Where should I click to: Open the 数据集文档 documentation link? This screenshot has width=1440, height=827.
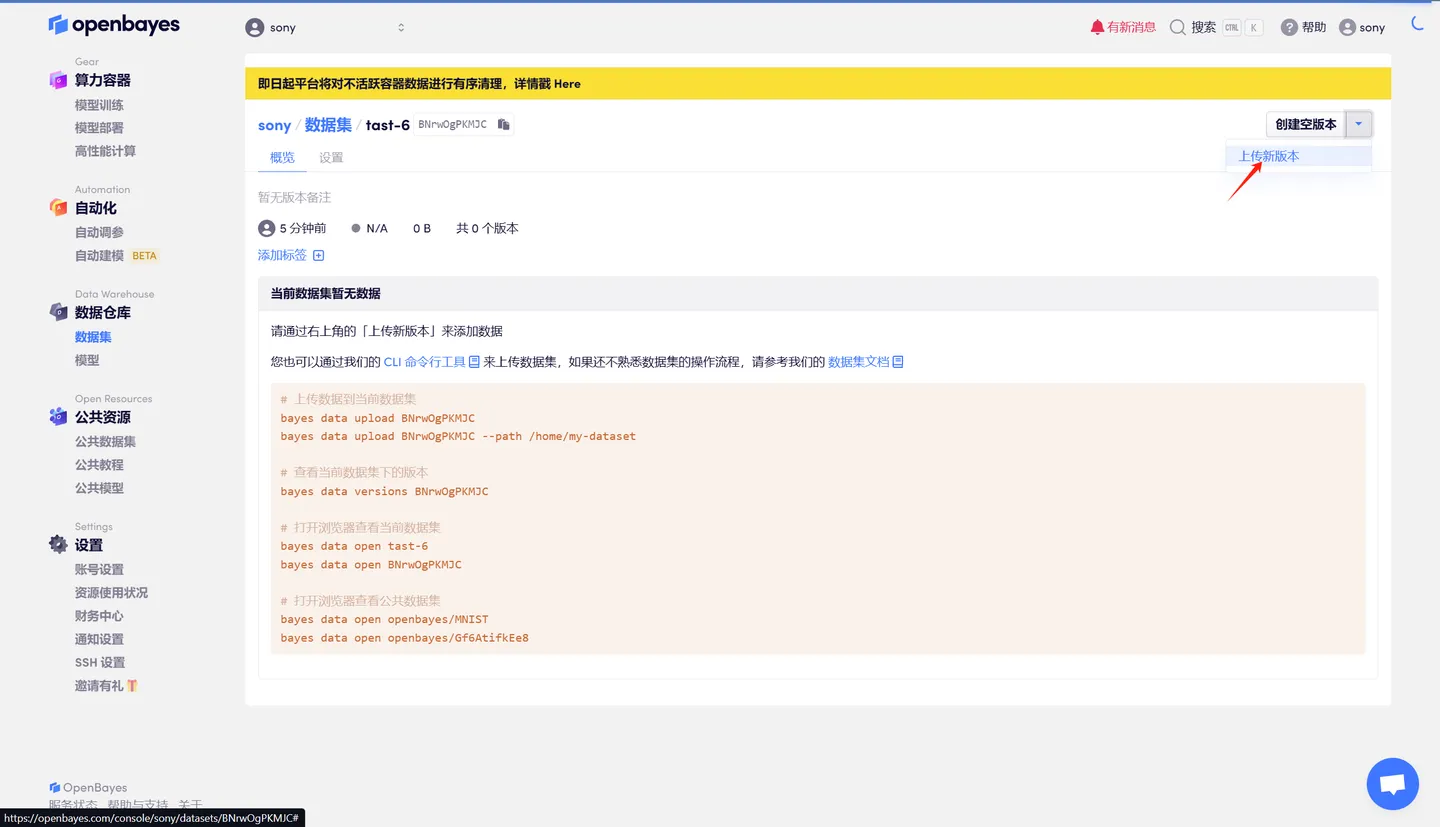tap(862, 361)
